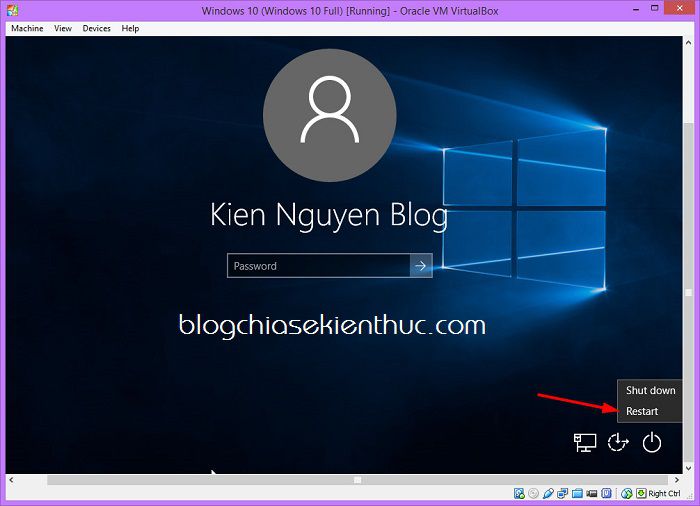Click the Right Ctrl host key label
This screenshot has width=700, height=506.
click(x=664, y=493)
